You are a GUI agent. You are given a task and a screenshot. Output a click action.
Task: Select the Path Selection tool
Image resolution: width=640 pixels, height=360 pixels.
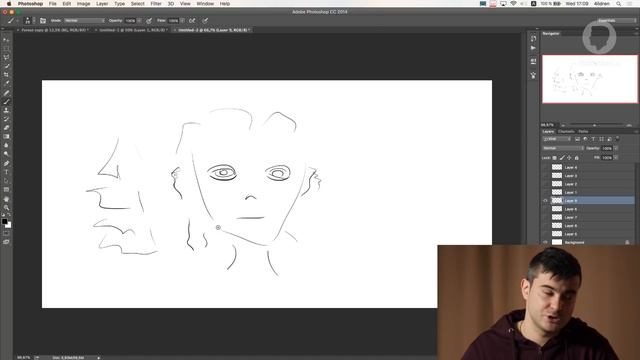[x=6, y=181]
